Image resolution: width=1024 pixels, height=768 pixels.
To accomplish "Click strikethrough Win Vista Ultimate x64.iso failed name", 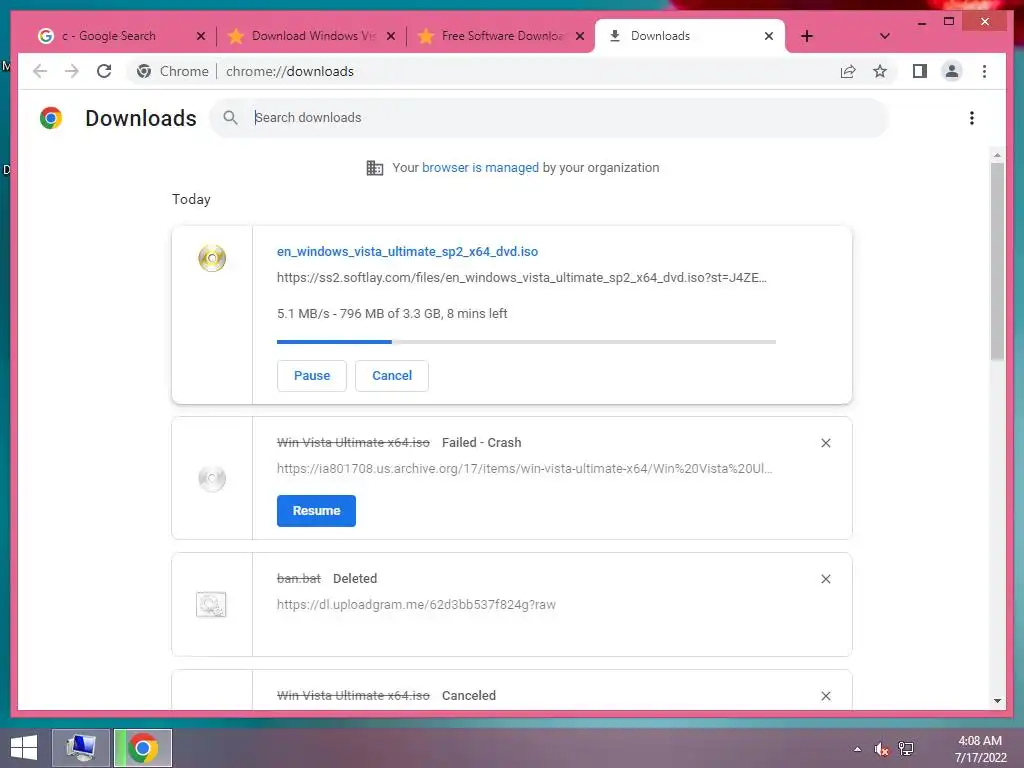I will pyautogui.click(x=353, y=443).
